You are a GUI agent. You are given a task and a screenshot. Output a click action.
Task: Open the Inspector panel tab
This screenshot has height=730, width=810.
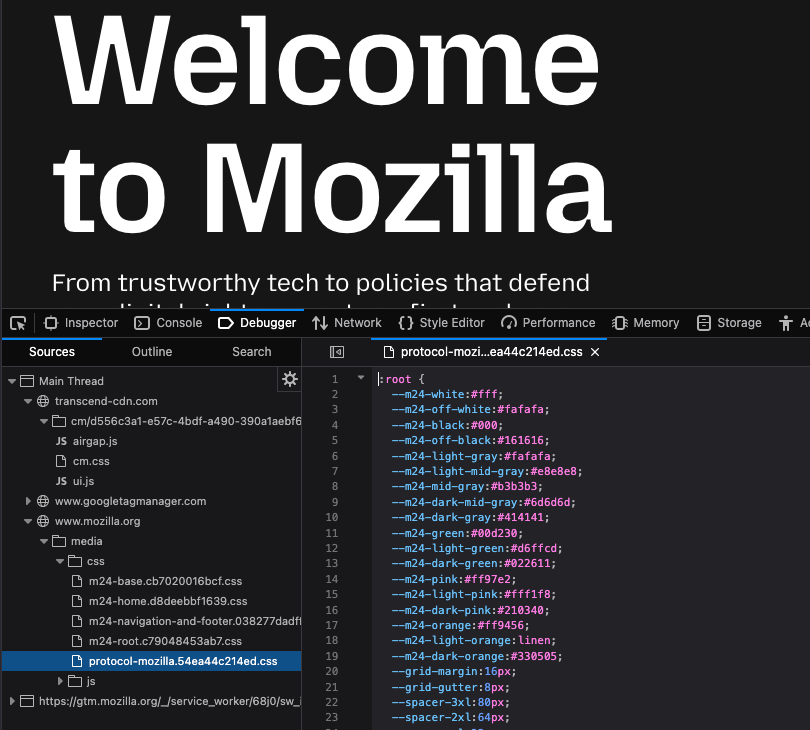pos(81,323)
